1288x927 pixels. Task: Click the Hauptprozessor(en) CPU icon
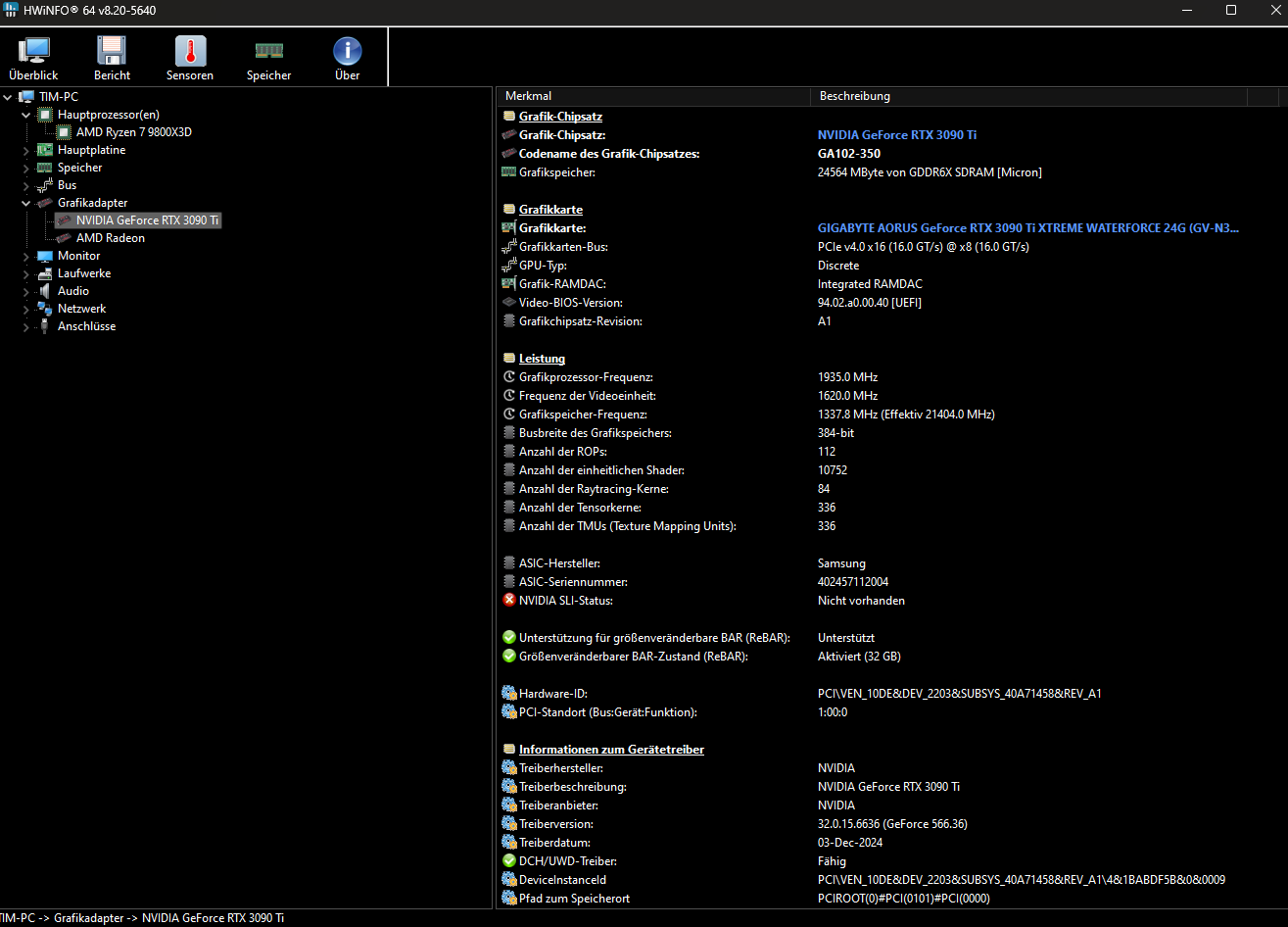(x=45, y=115)
